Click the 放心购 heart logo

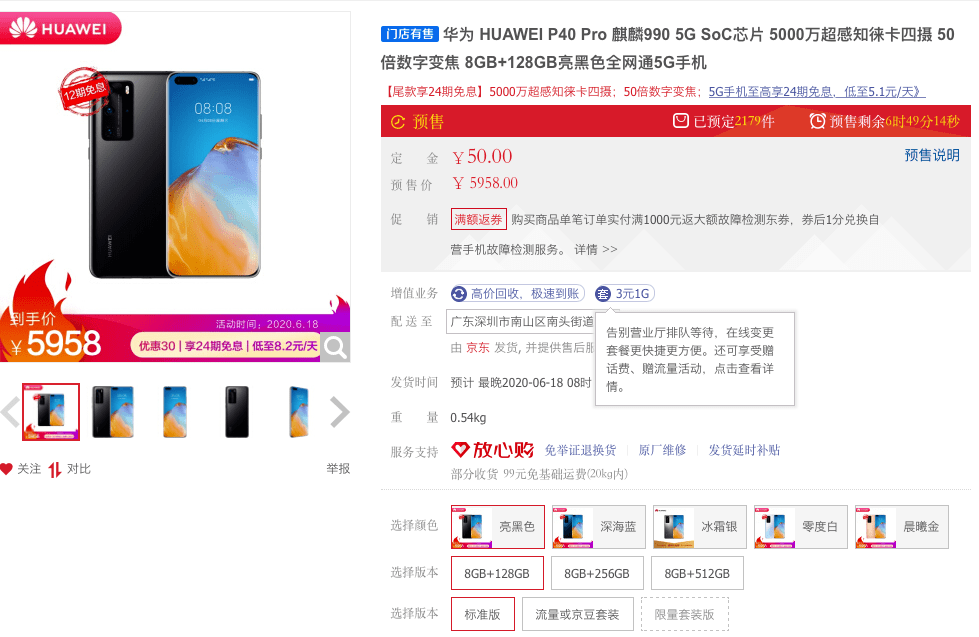click(x=493, y=449)
